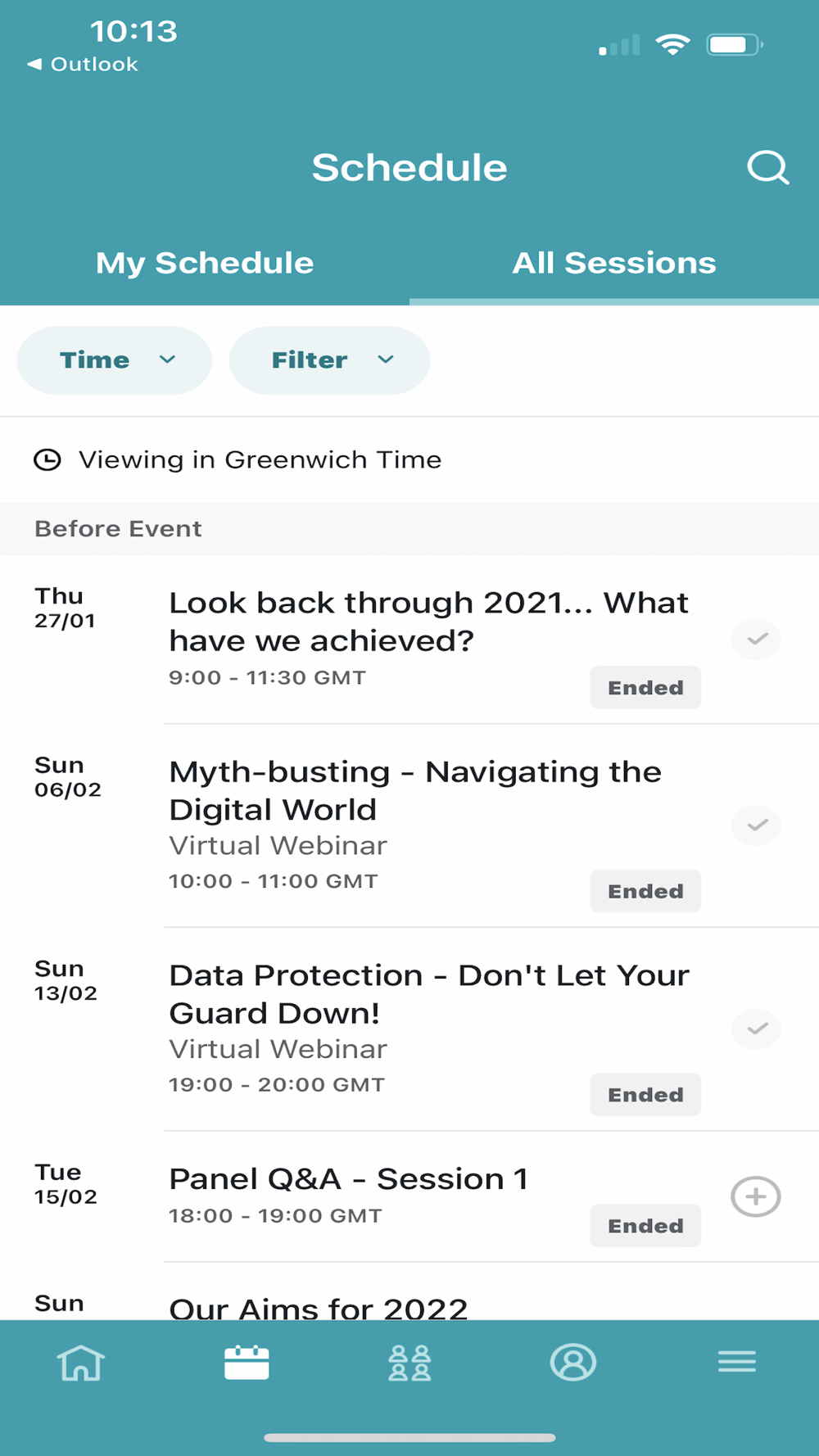
Task: Open the hamburger menu icon
Action: pos(737,1363)
